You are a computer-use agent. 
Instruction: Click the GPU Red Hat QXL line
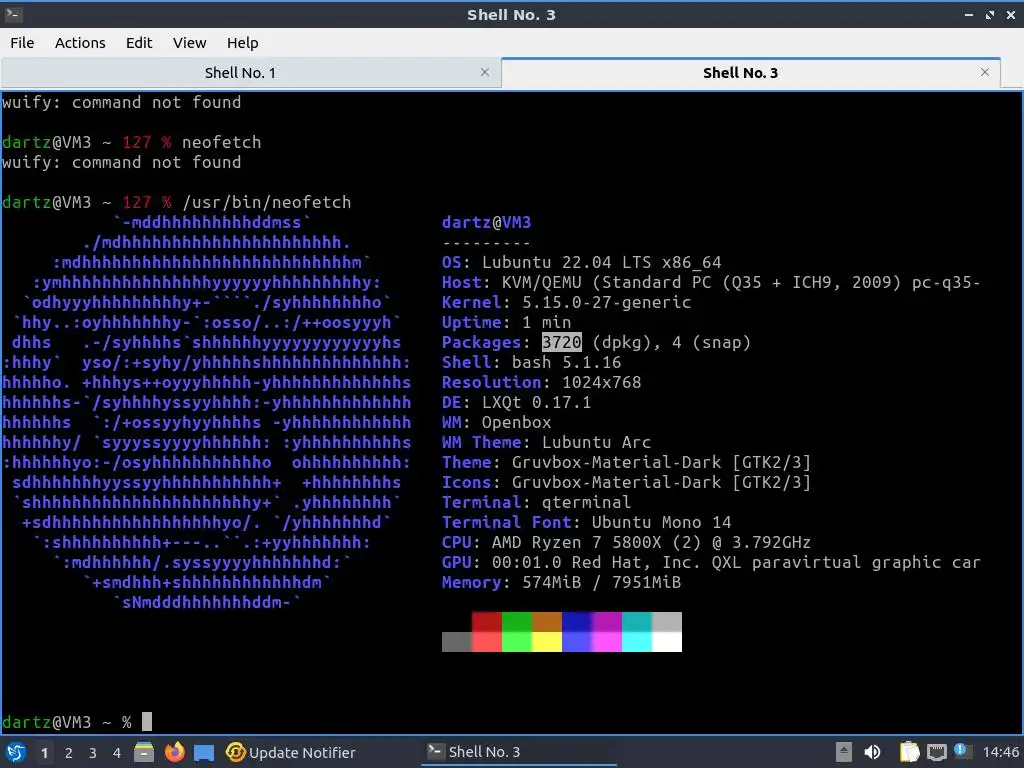pos(711,562)
